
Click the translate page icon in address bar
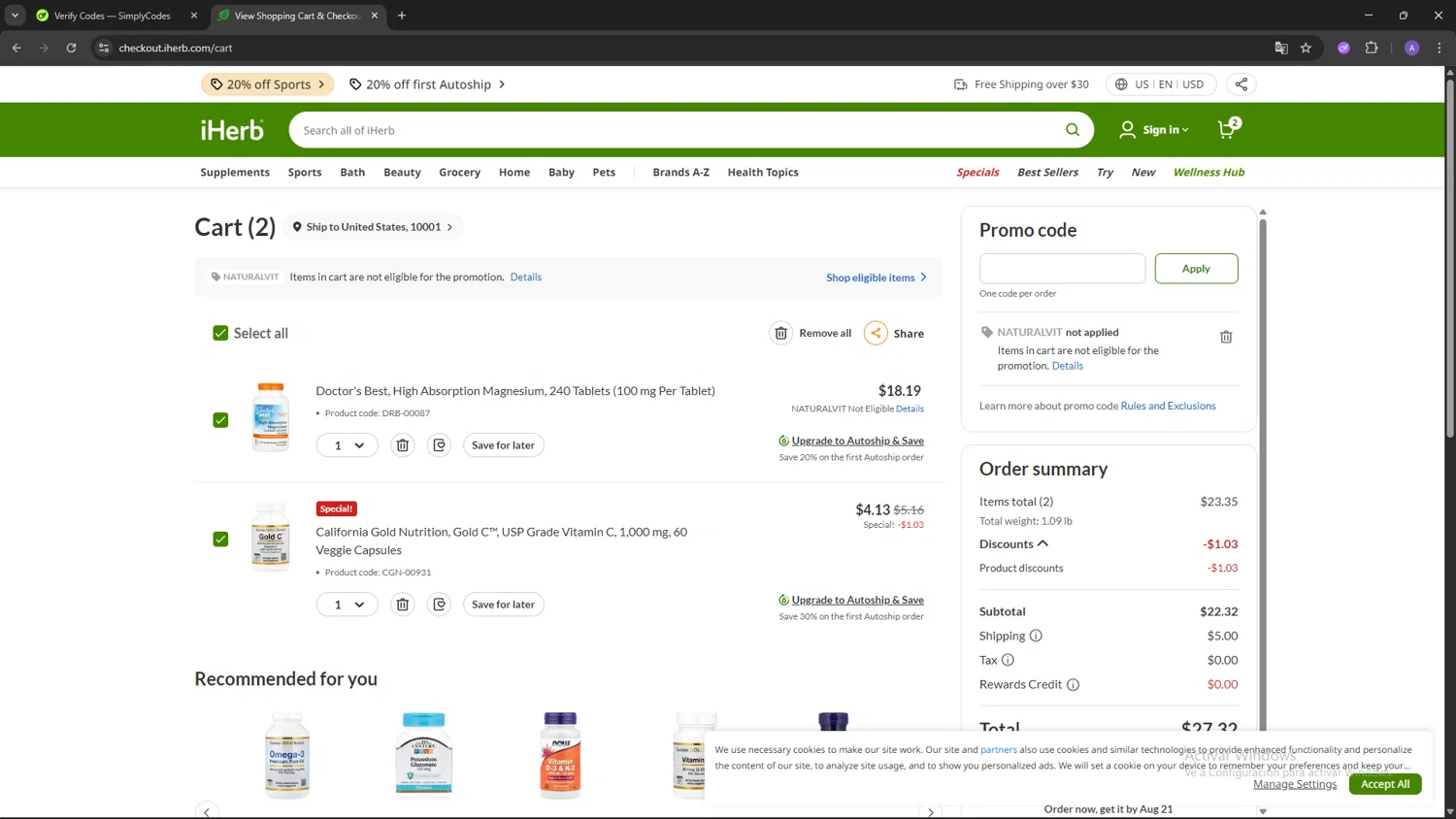pos(1281,48)
